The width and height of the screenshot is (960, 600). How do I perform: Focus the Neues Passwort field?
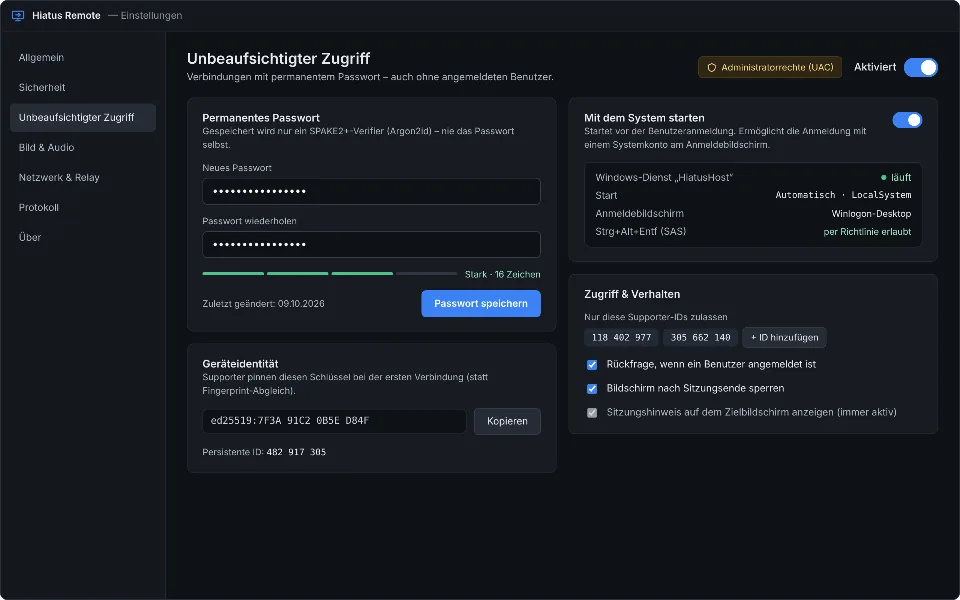tap(371, 192)
